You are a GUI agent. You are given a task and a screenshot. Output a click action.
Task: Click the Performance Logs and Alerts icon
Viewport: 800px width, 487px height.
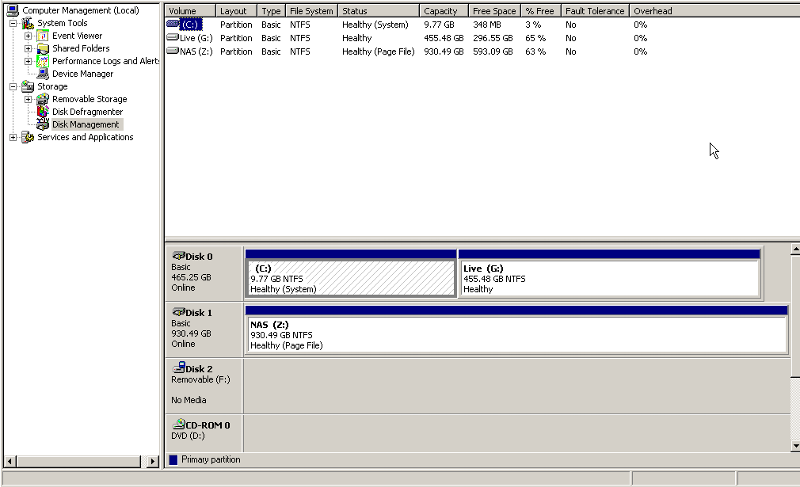43,61
